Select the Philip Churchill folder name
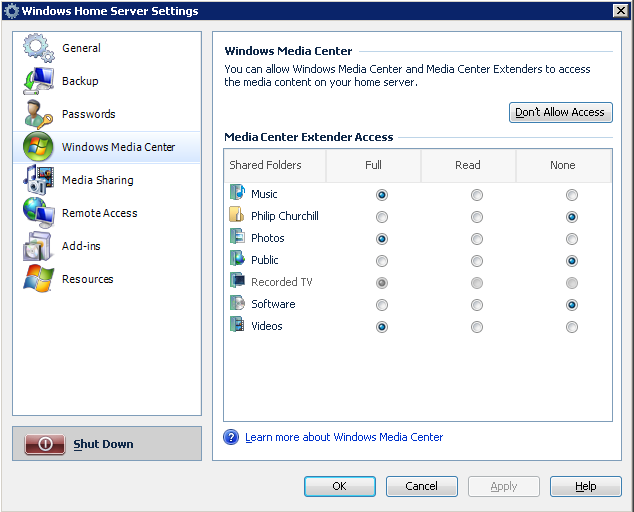 pos(285,216)
